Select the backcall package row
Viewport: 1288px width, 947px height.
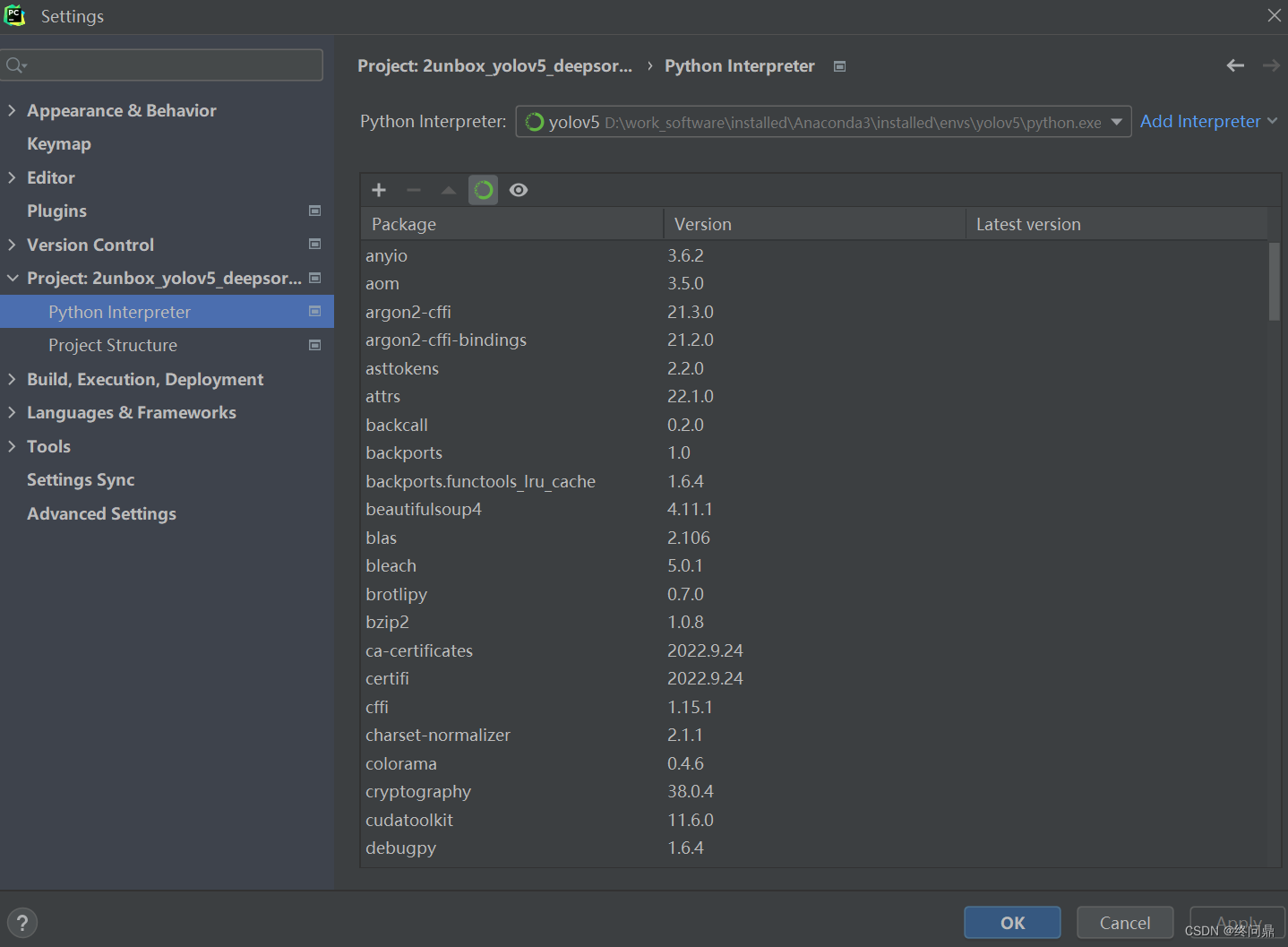click(814, 425)
